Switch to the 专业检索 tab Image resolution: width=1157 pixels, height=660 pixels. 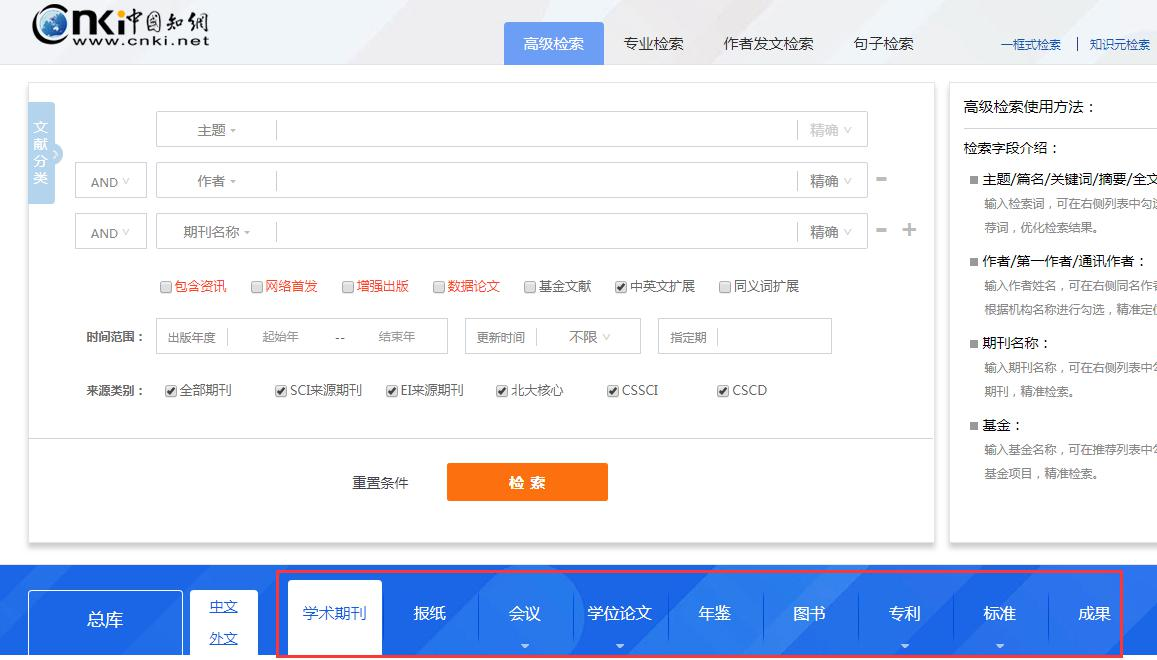point(654,43)
